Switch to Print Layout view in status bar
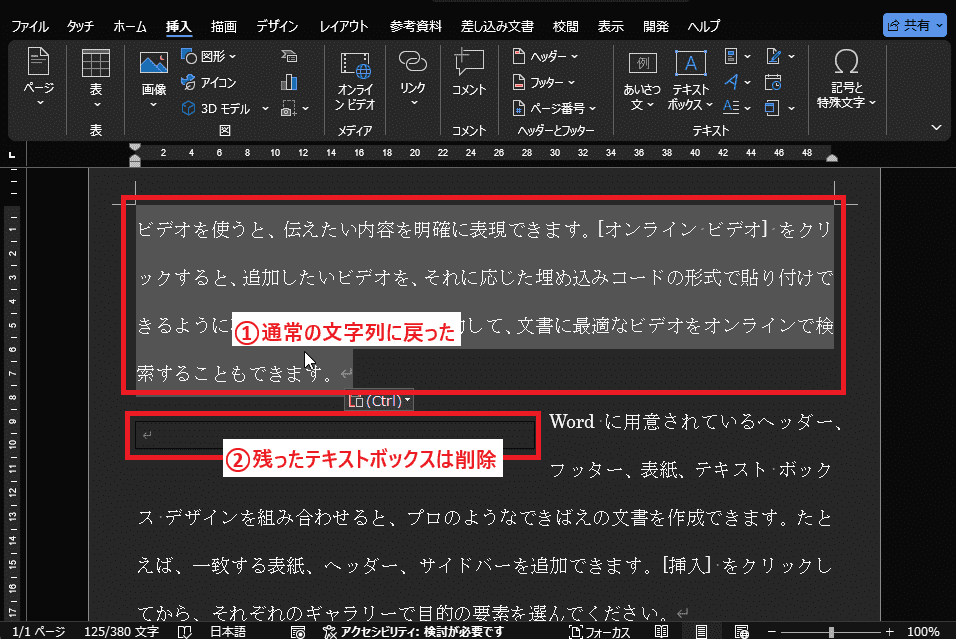 tap(702, 631)
